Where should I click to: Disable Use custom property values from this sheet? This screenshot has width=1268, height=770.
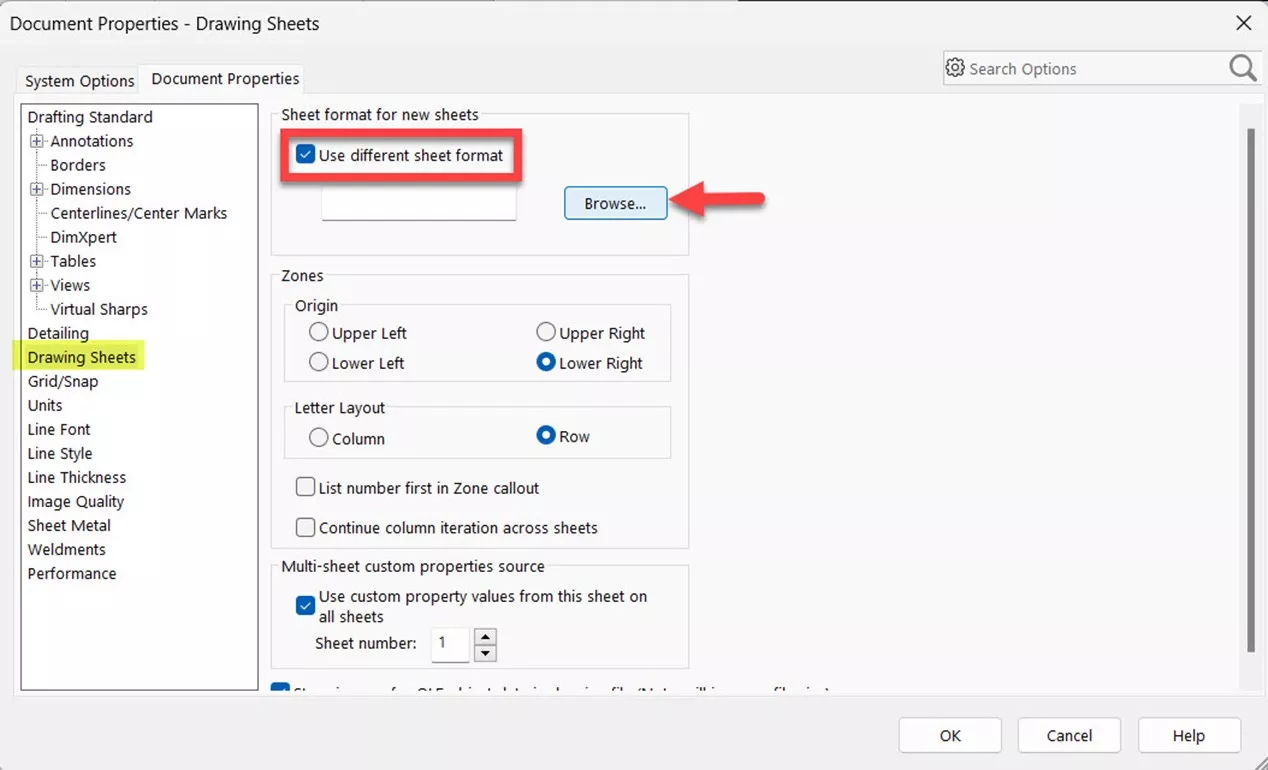click(305, 605)
